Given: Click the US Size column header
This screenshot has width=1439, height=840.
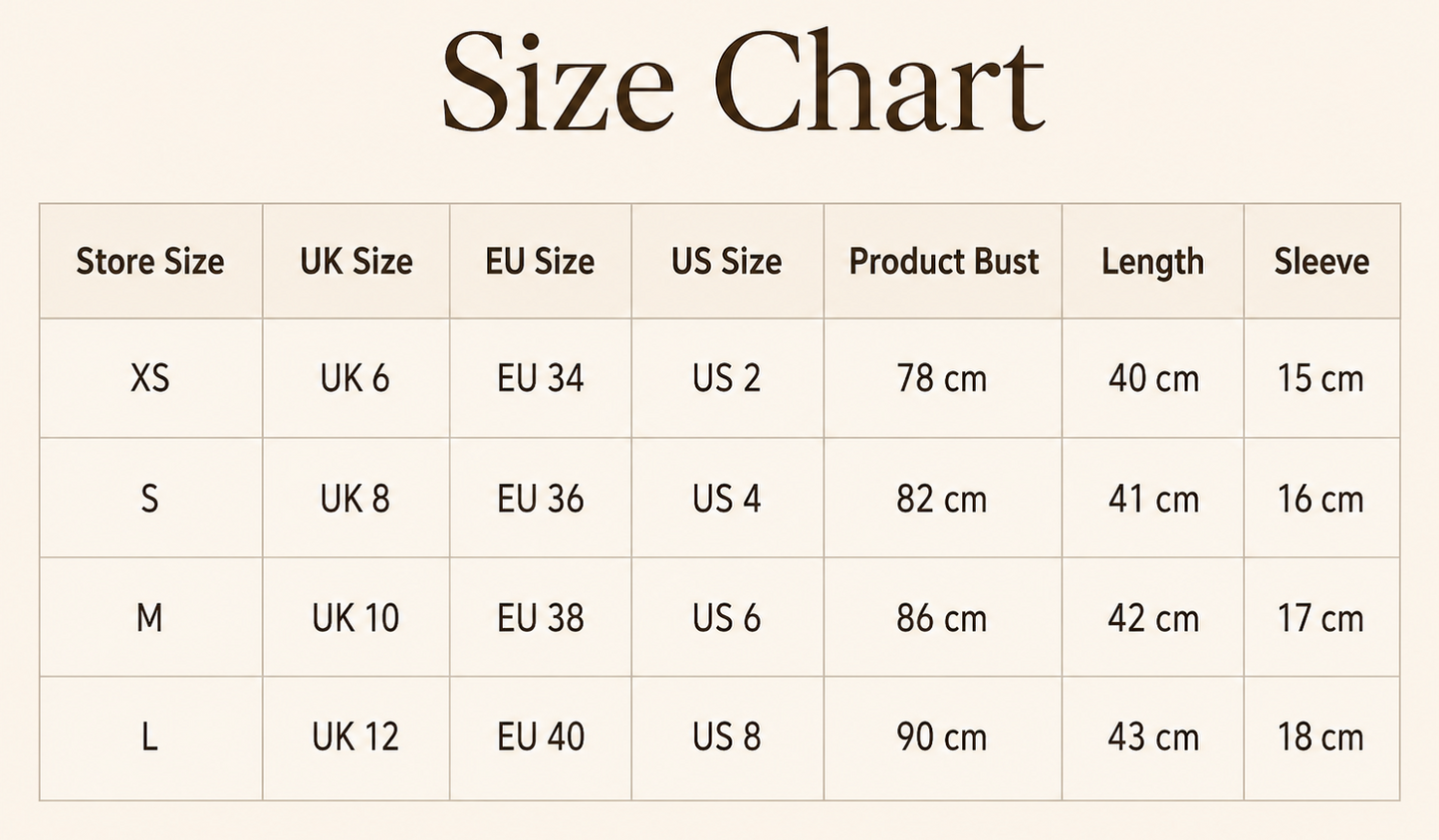Looking at the screenshot, I should pos(726,262).
